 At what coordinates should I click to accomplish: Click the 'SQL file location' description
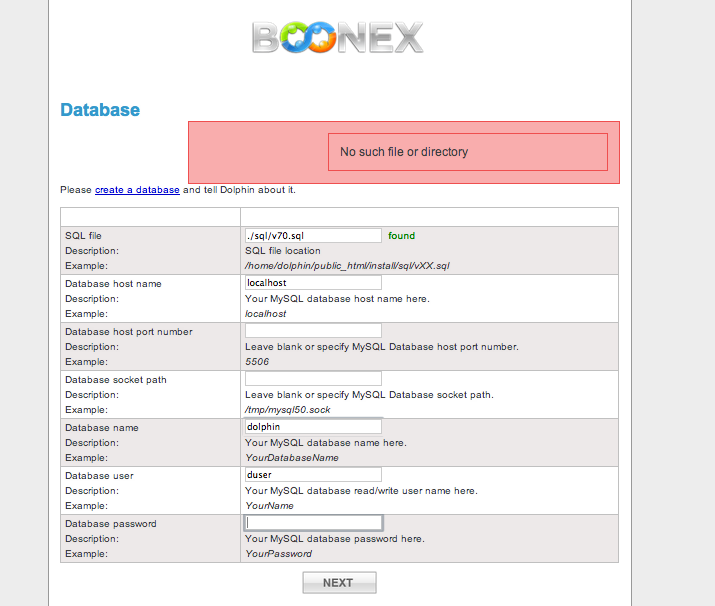pos(282,251)
